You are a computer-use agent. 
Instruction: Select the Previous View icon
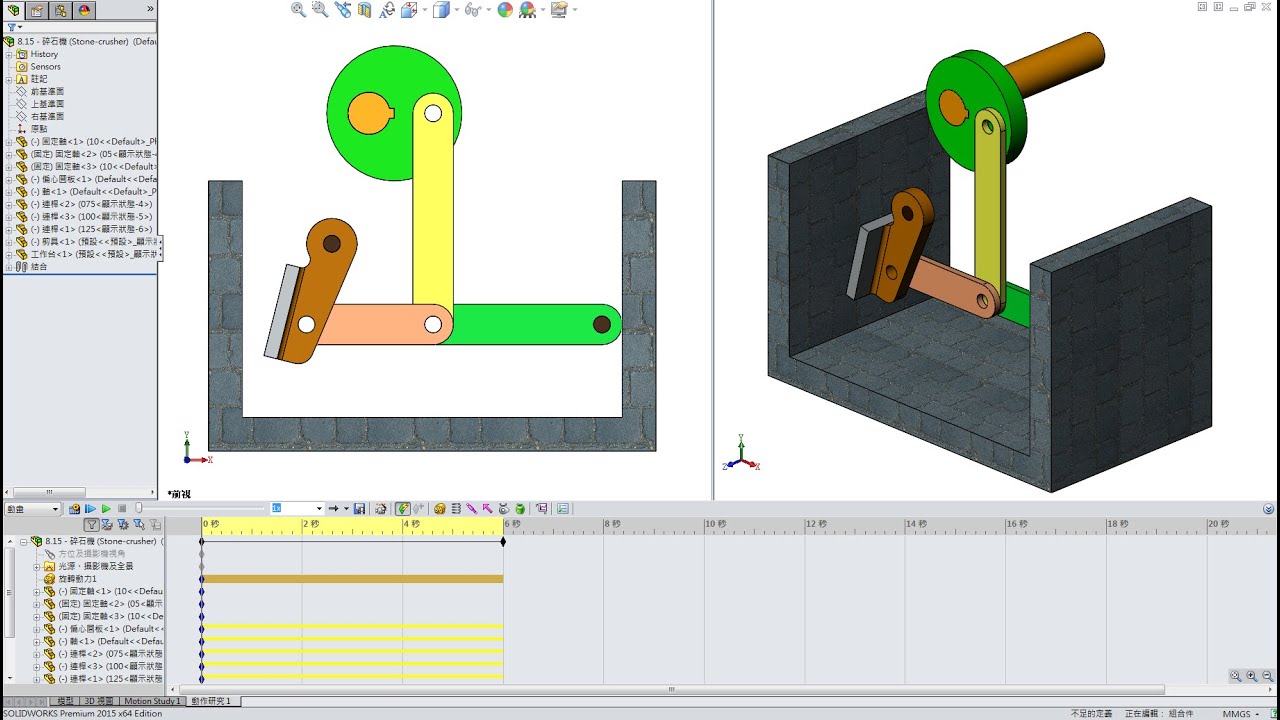[343, 9]
